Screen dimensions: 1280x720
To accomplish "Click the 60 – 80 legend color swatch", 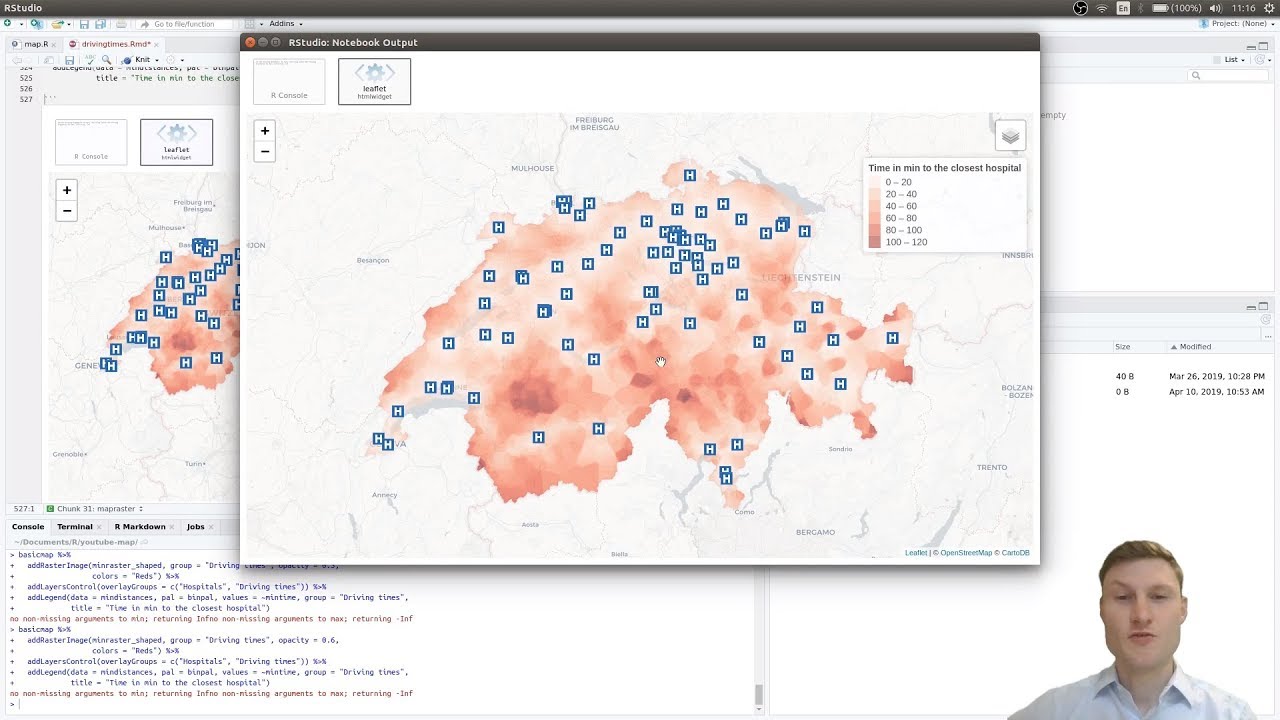I will click(875, 218).
